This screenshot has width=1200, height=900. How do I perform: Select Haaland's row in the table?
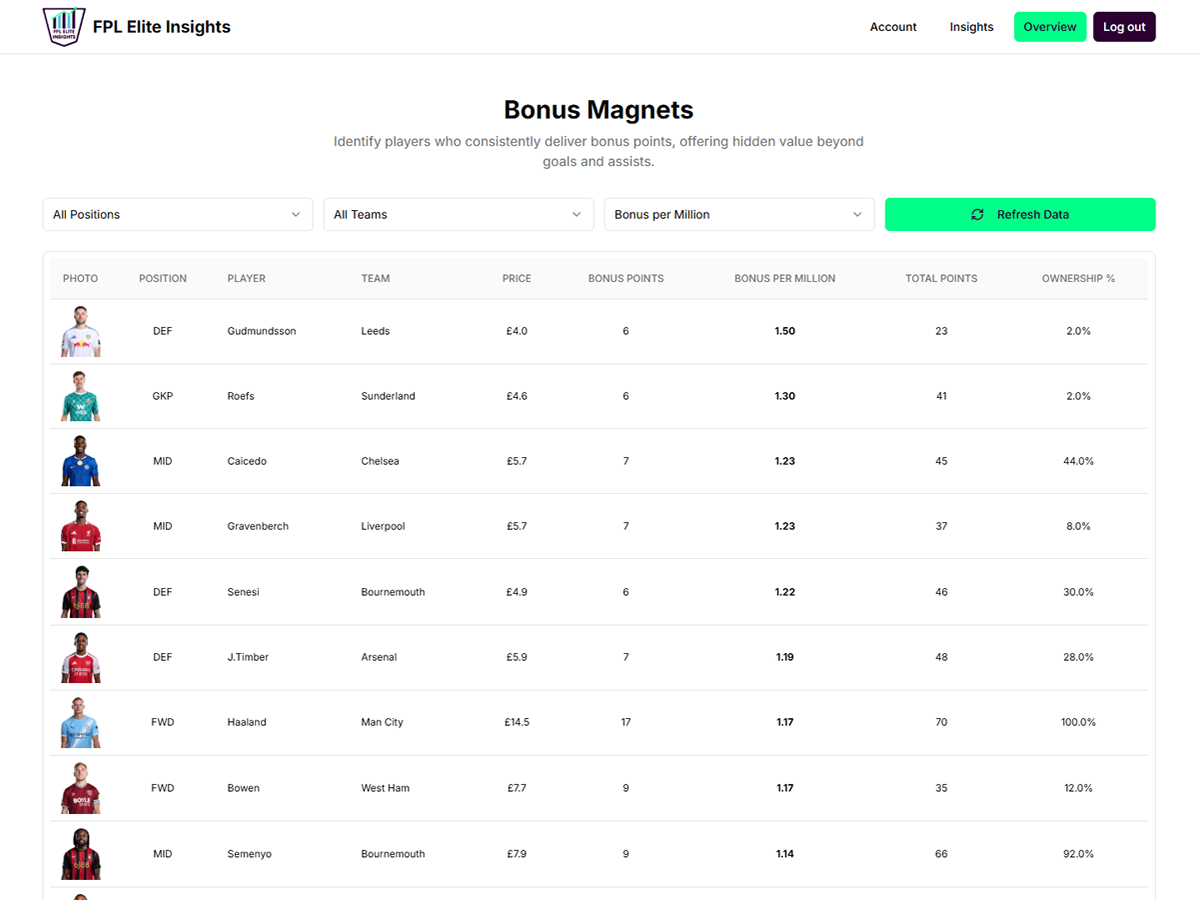(600, 721)
